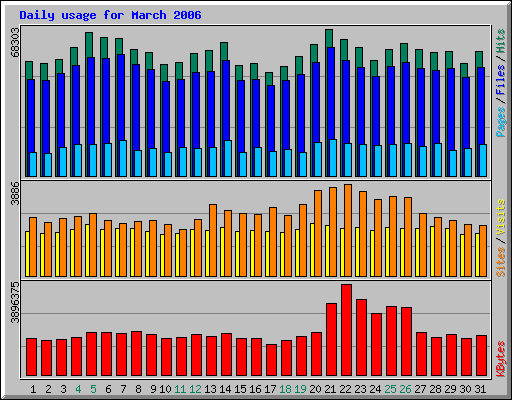512x400 pixels.
Task: Select the cyan Pages bar for day 1
Action: [33, 164]
